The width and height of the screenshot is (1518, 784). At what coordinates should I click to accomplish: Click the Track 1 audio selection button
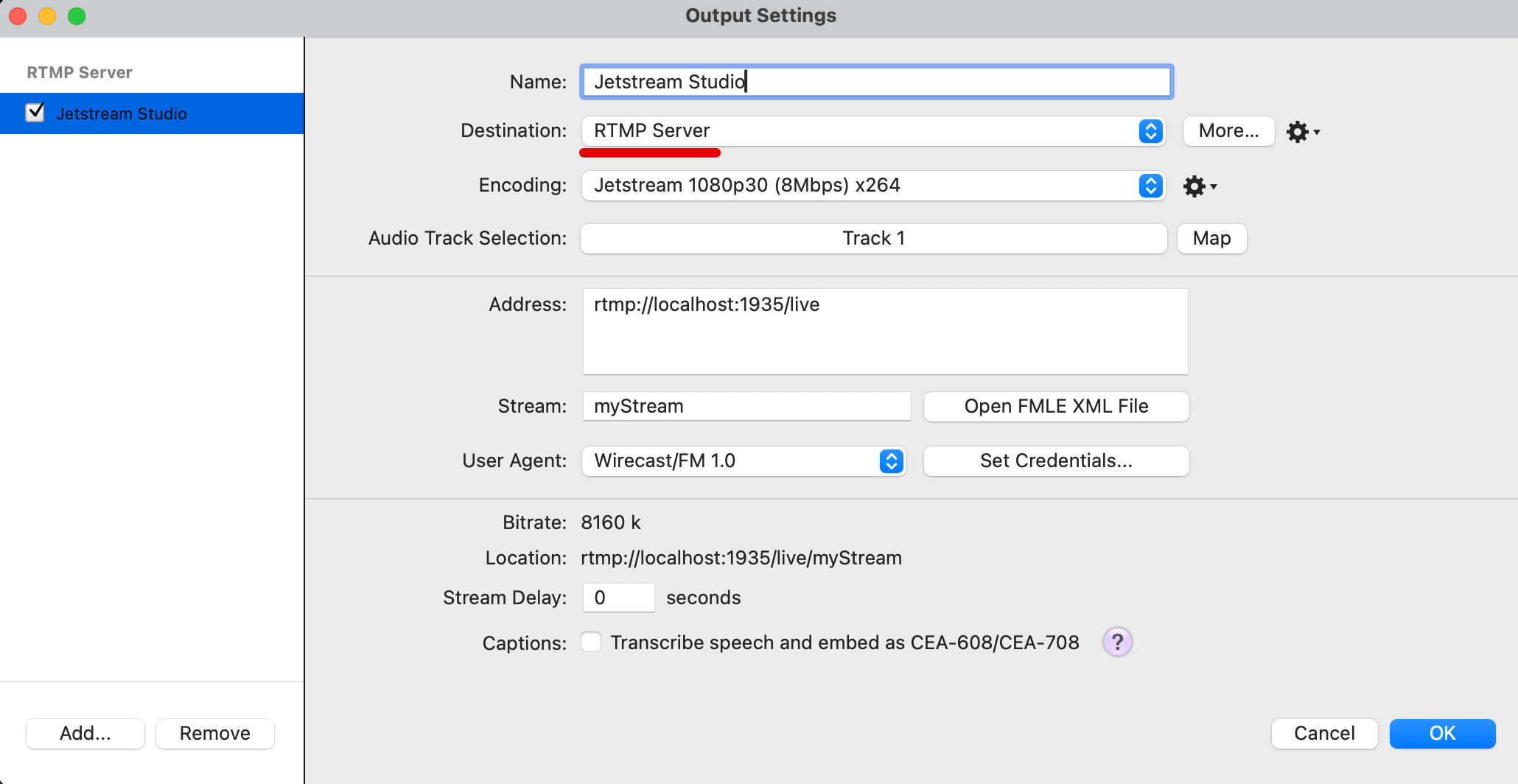tap(873, 239)
